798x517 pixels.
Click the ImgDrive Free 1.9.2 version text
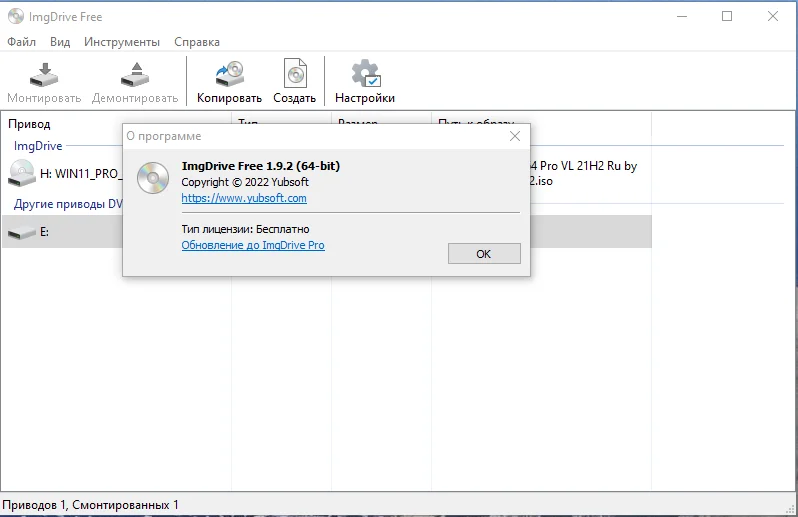coord(261,166)
